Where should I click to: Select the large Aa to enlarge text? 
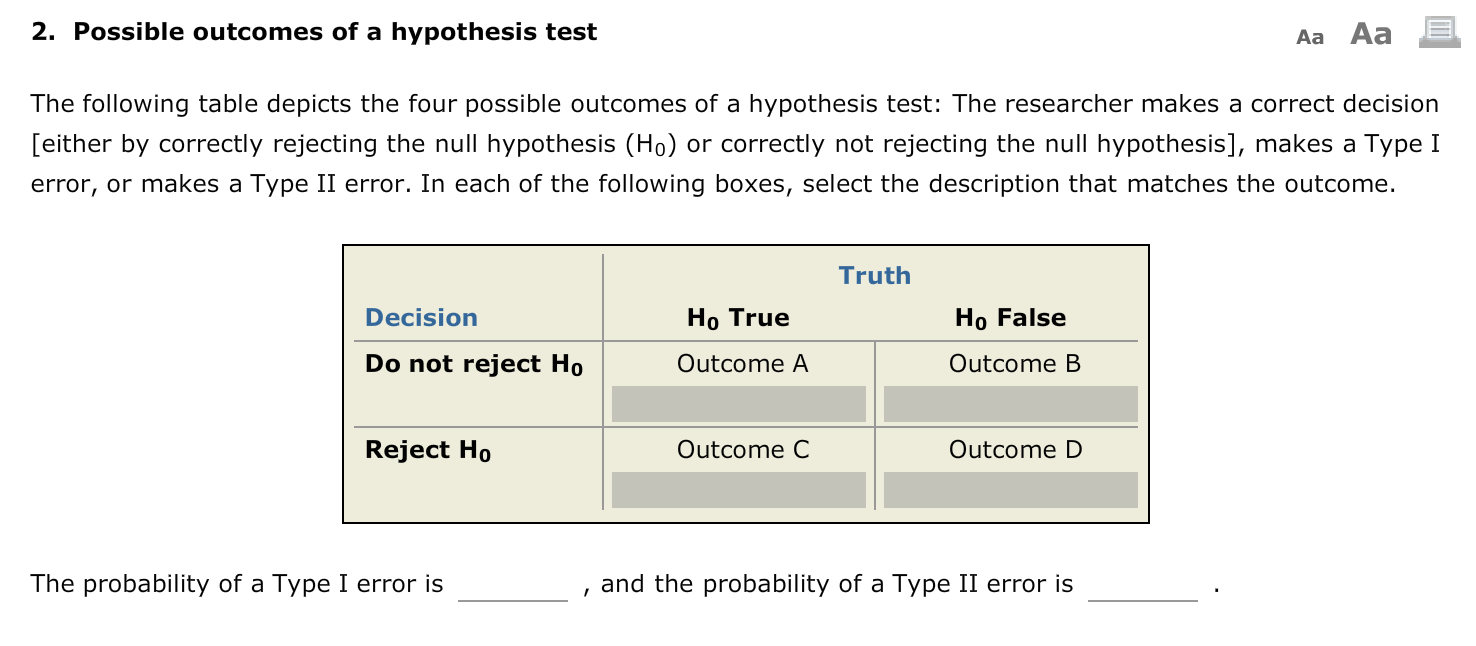point(1372,32)
